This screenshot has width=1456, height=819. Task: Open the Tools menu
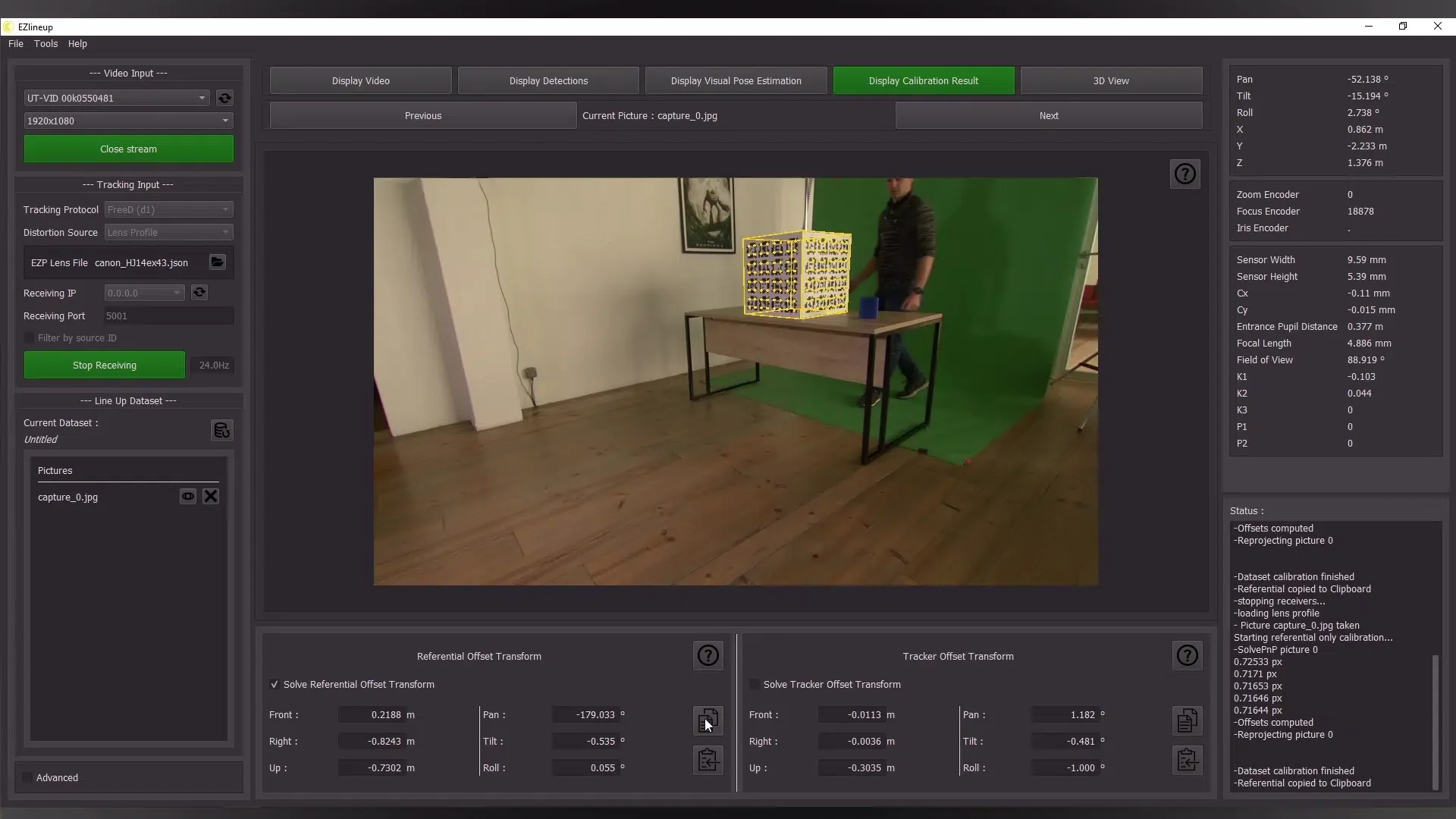pyautogui.click(x=45, y=44)
